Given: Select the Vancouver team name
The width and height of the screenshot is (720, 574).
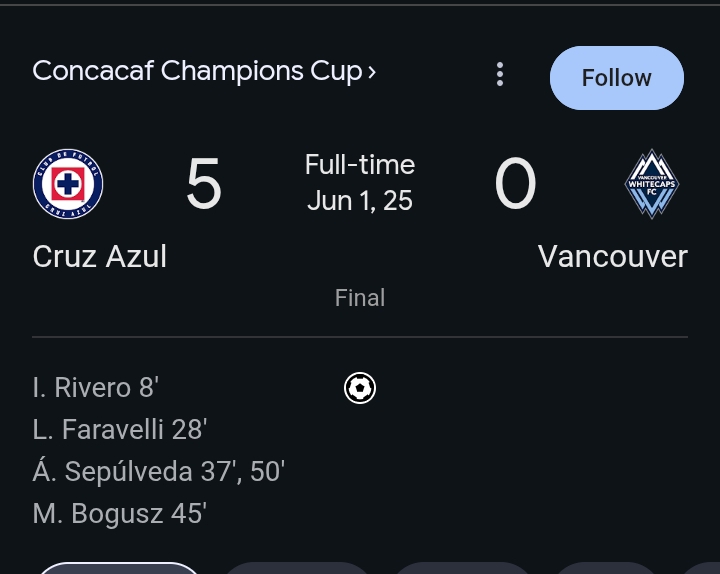Looking at the screenshot, I should [x=613, y=256].
